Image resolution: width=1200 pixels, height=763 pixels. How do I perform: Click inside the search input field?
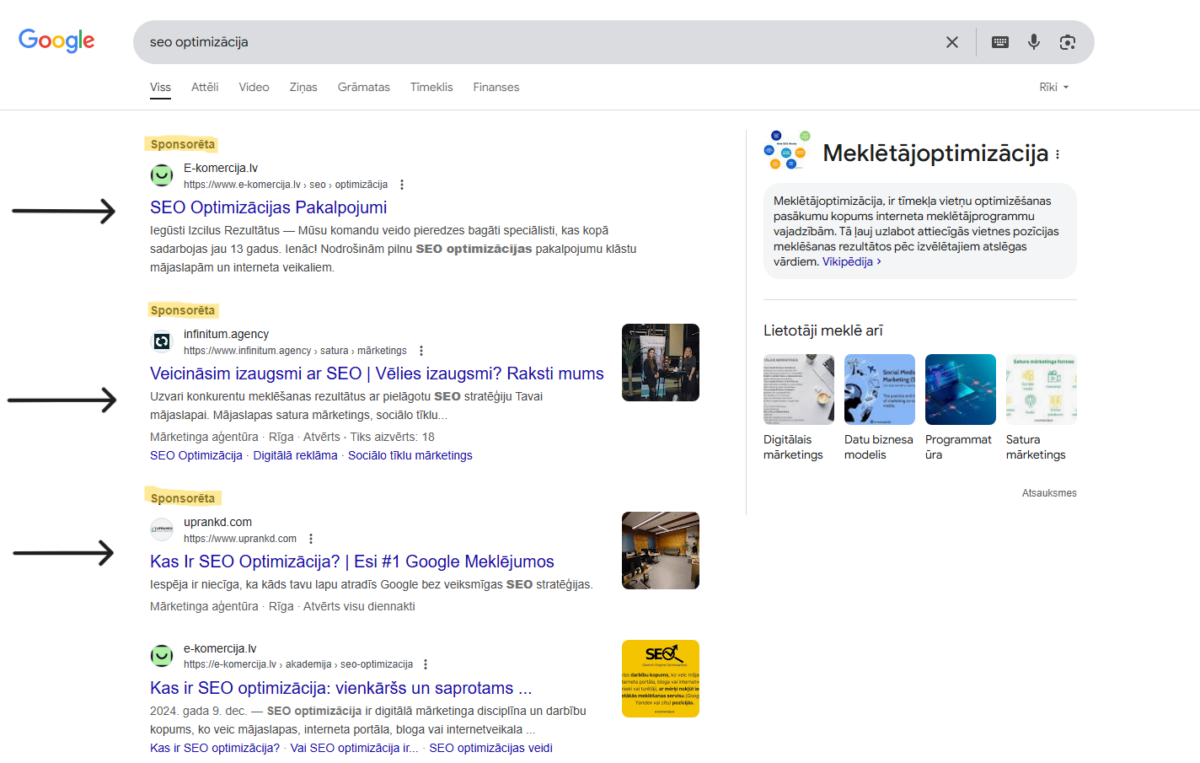pos(500,41)
